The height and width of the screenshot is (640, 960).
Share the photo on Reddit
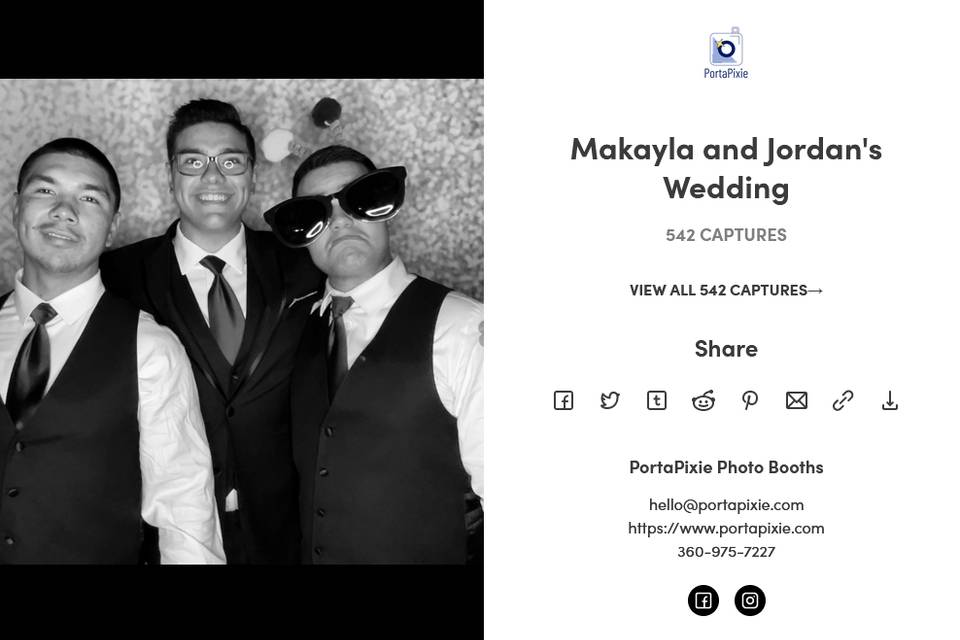pos(703,401)
